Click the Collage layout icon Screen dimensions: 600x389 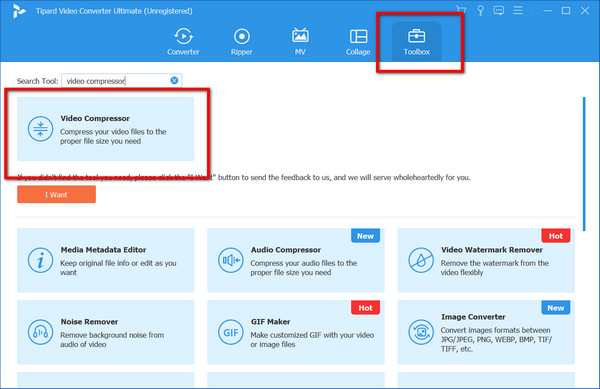coord(358,36)
